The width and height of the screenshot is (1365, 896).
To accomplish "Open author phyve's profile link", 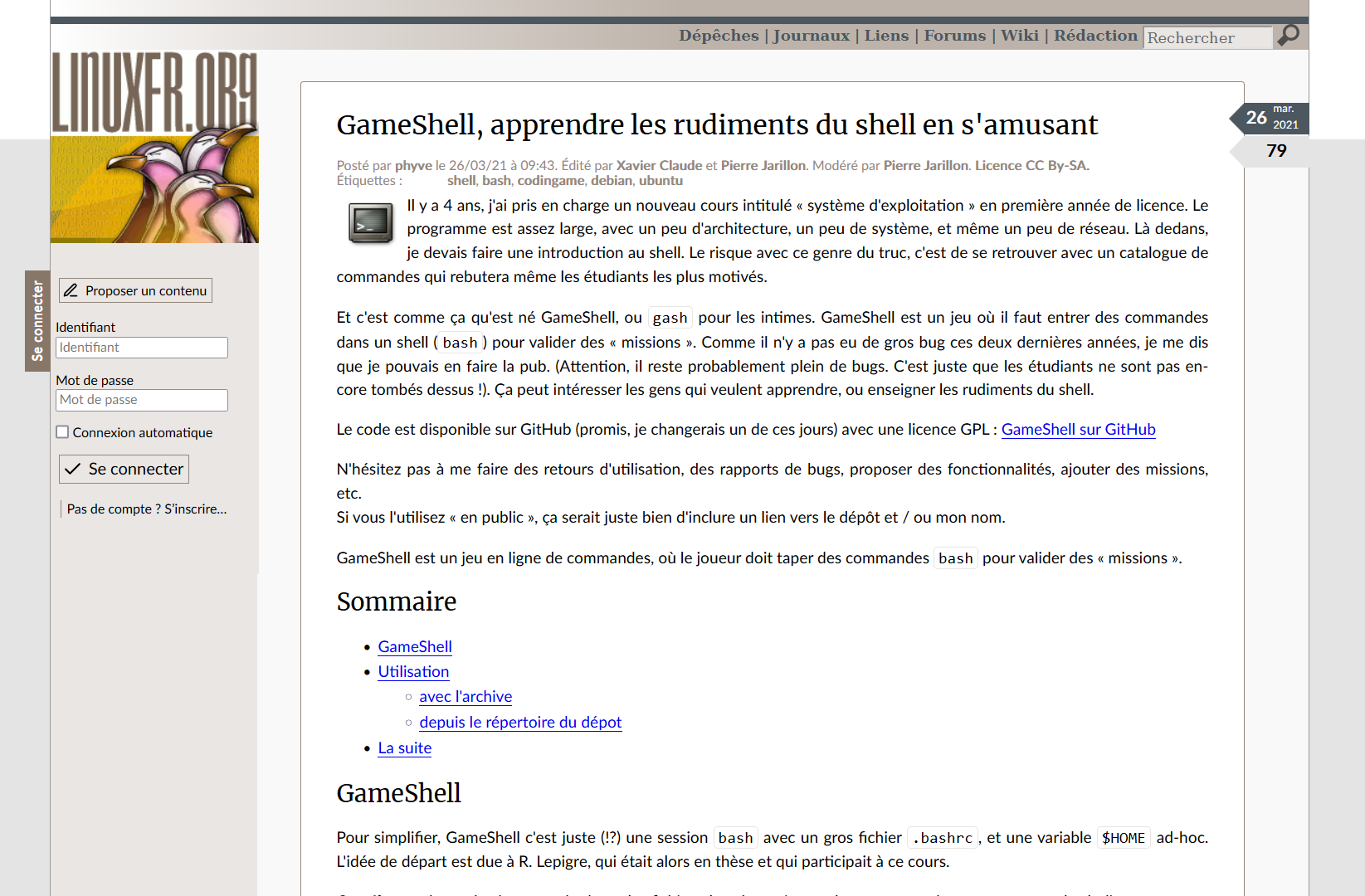I will coord(413,165).
